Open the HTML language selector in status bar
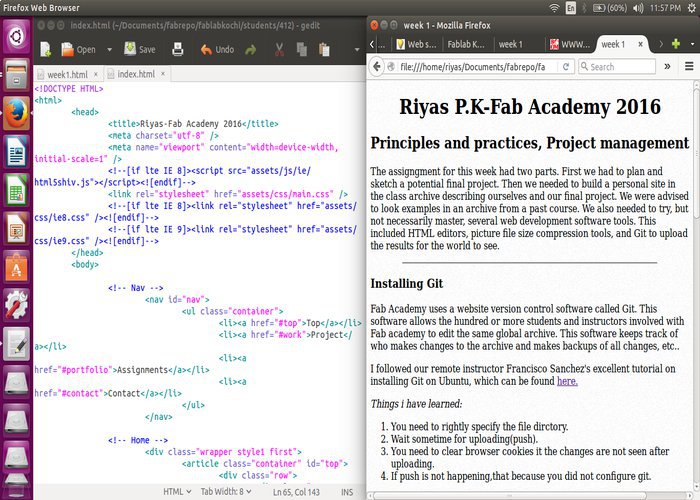The height and width of the screenshot is (500, 700). point(177,492)
